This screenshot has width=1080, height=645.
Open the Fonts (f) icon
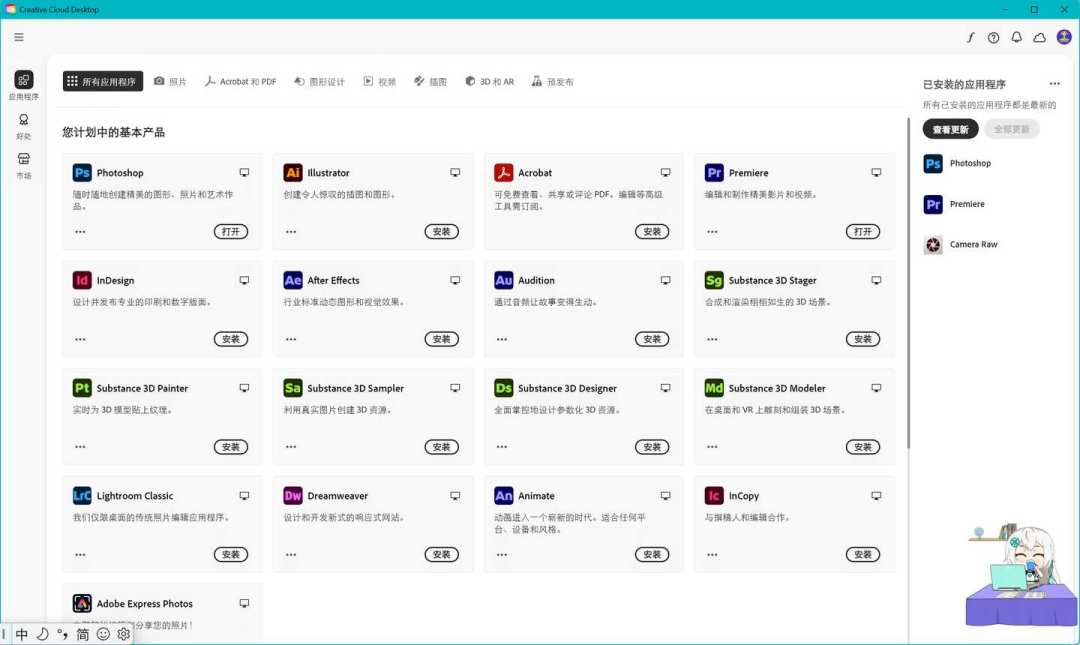pos(970,38)
